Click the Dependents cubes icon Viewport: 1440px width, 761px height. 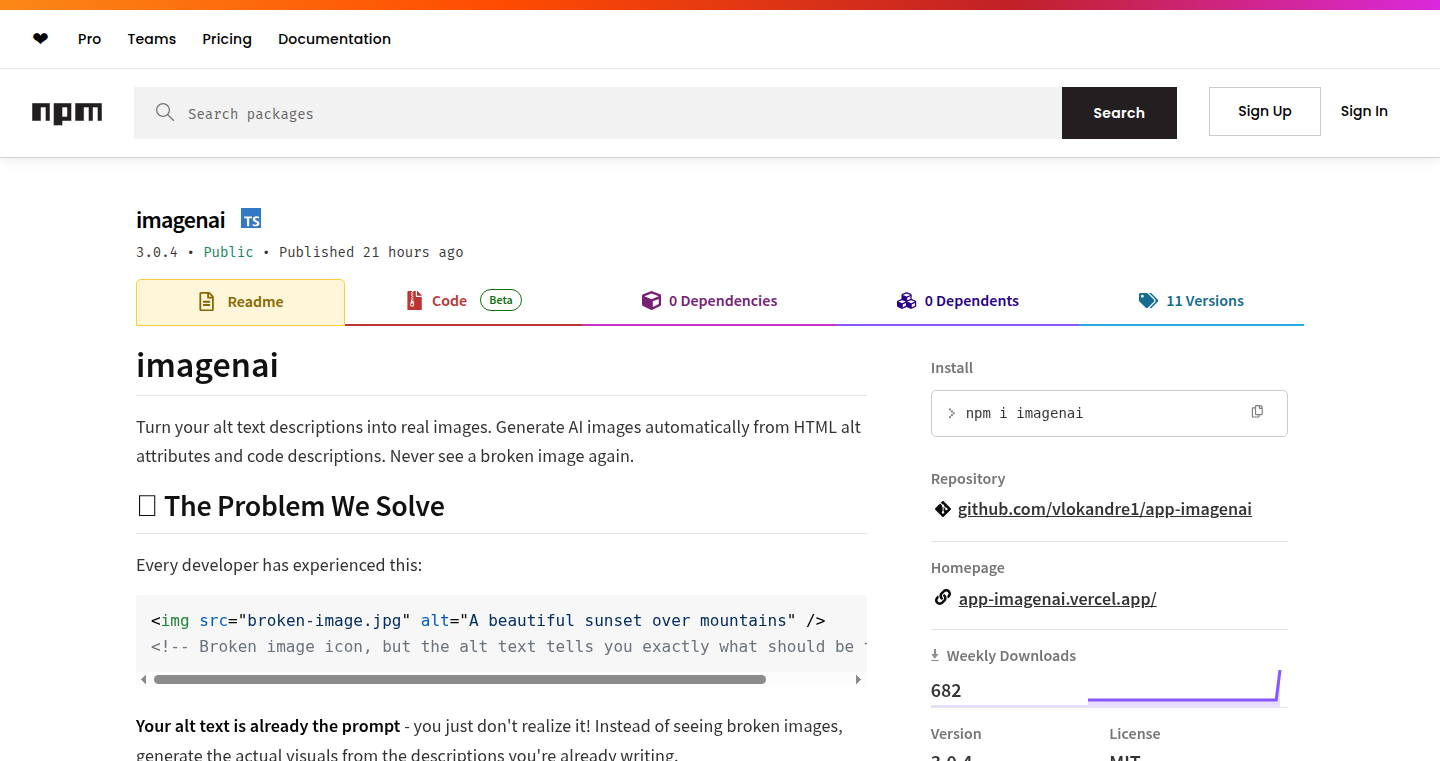click(x=906, y=301)
